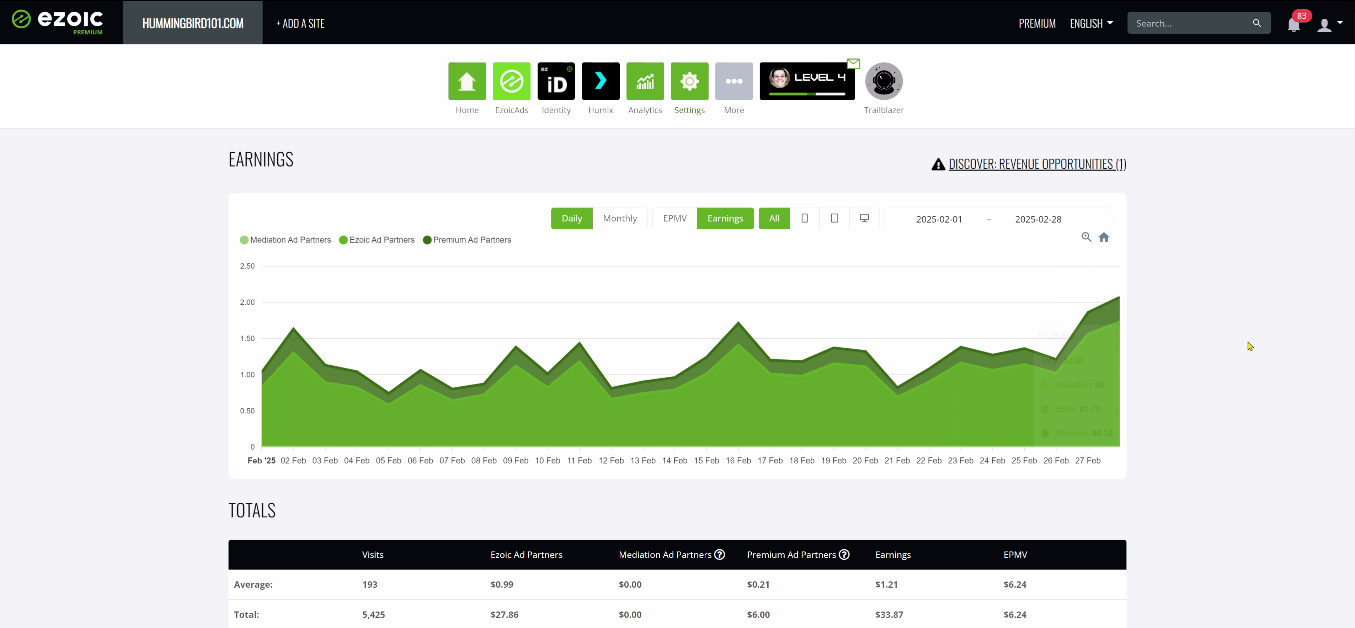The width and height of the screenshot is (1355, 628).
Task: Click the TOTALS section heading
Action: [252, 510]
